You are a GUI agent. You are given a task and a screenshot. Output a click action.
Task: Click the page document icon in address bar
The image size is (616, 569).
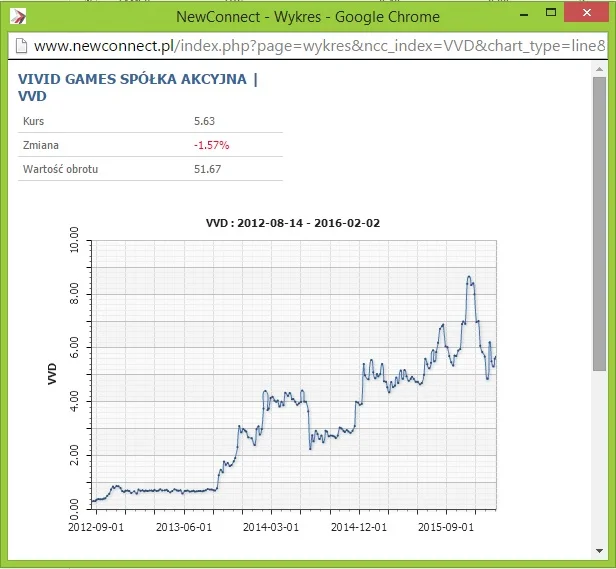tap(21, 46)
